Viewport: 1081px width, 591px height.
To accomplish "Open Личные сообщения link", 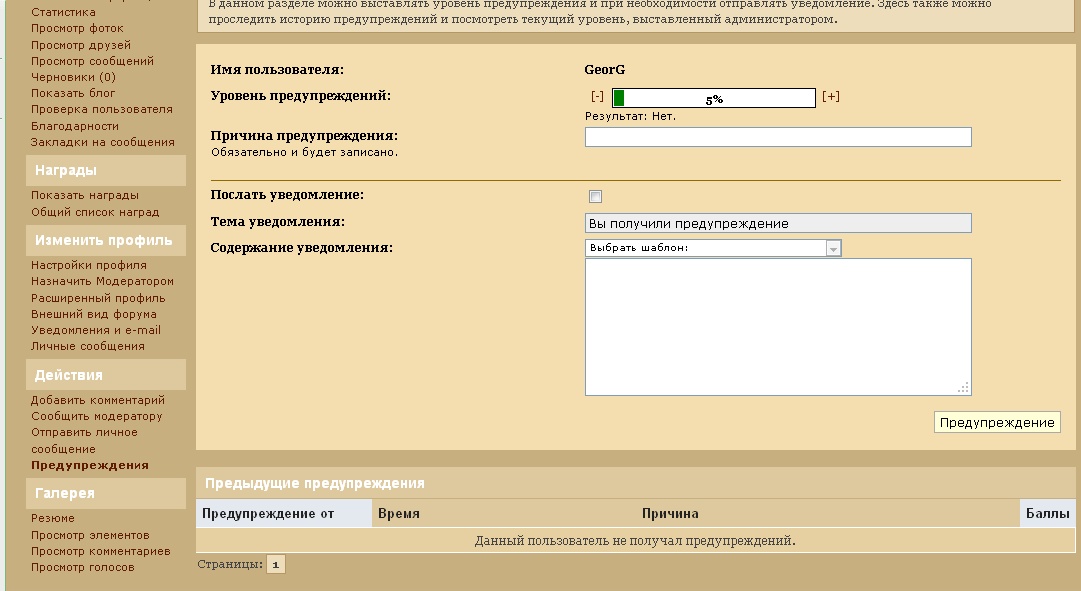I will [x=88, y=346].
